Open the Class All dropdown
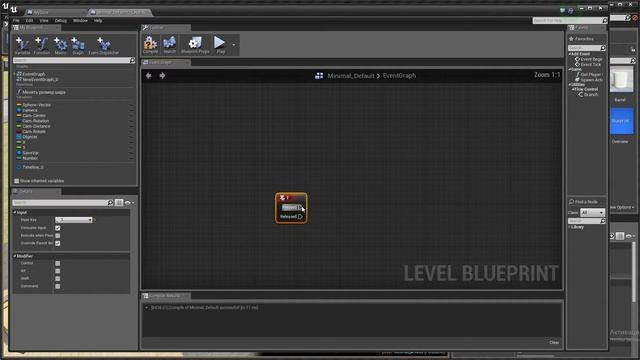The width and height of the screenshot is (640, 360). coord(592,213)
